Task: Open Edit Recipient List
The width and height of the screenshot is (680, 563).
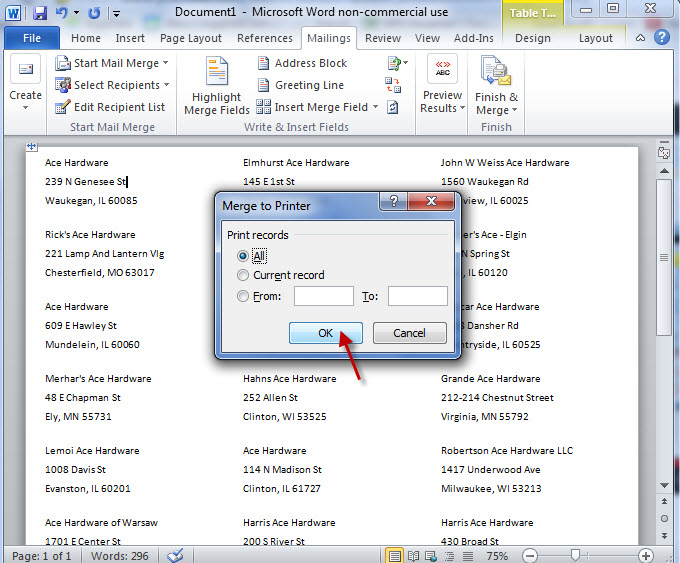Action: 110,107
